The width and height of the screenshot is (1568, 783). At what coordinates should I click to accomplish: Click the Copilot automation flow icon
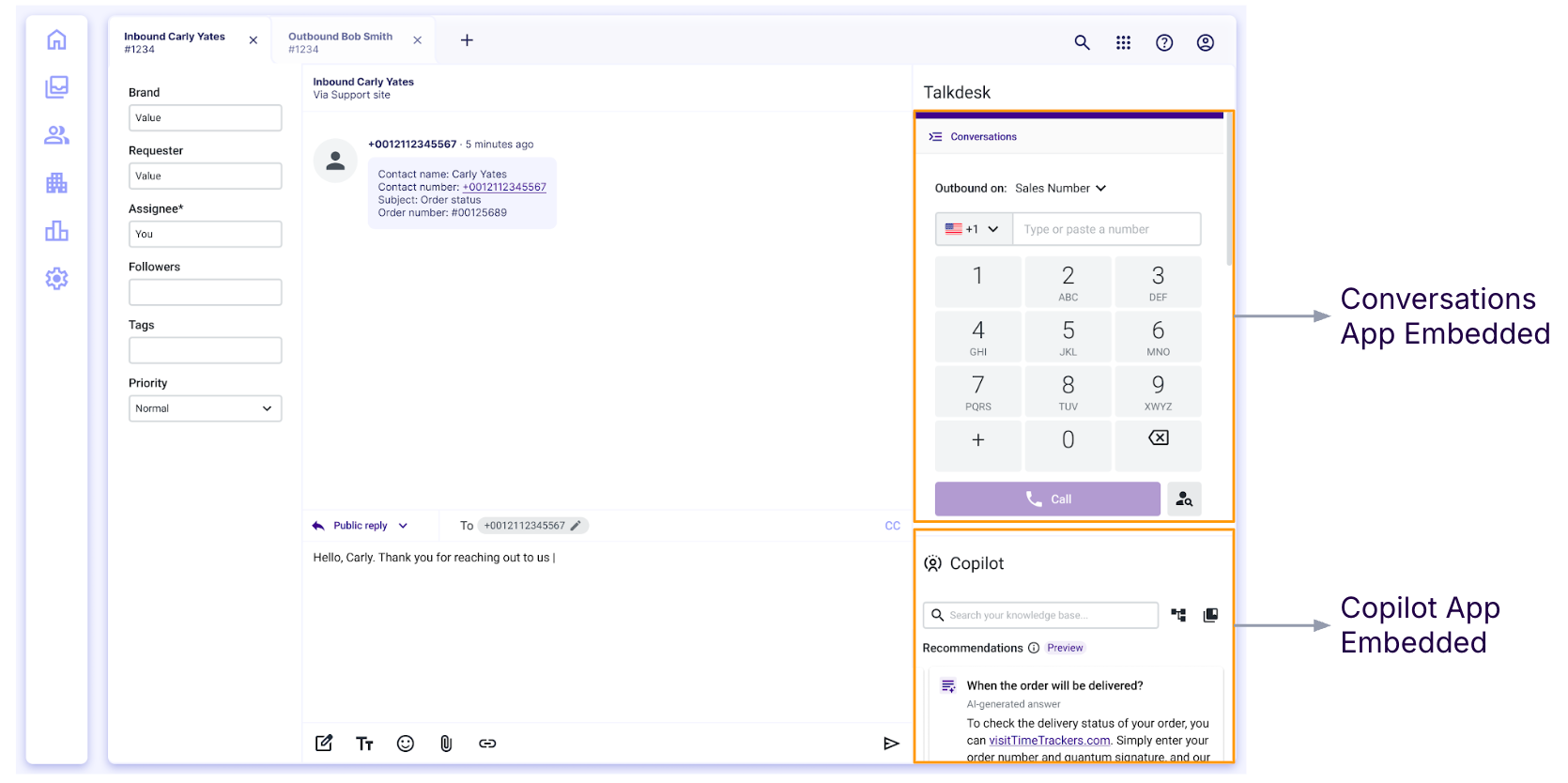tap(1179, 615)
